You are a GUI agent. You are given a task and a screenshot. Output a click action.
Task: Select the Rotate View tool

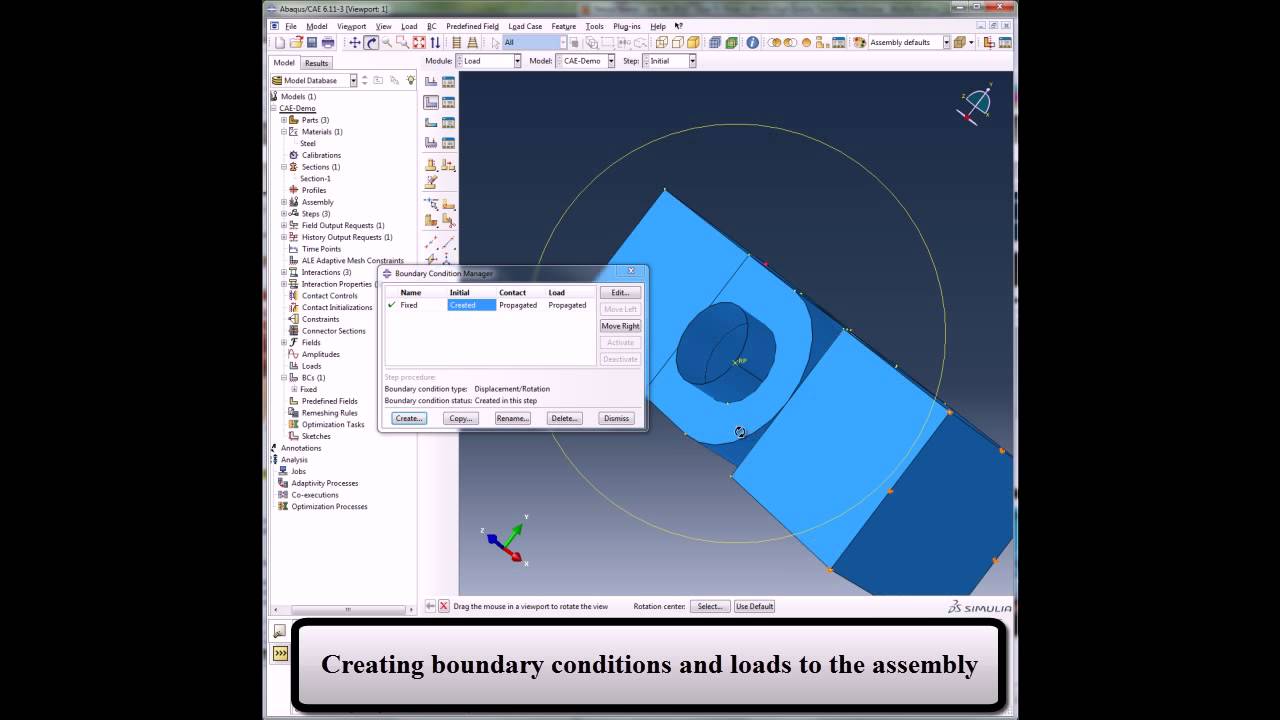click(x=371, y=42)
